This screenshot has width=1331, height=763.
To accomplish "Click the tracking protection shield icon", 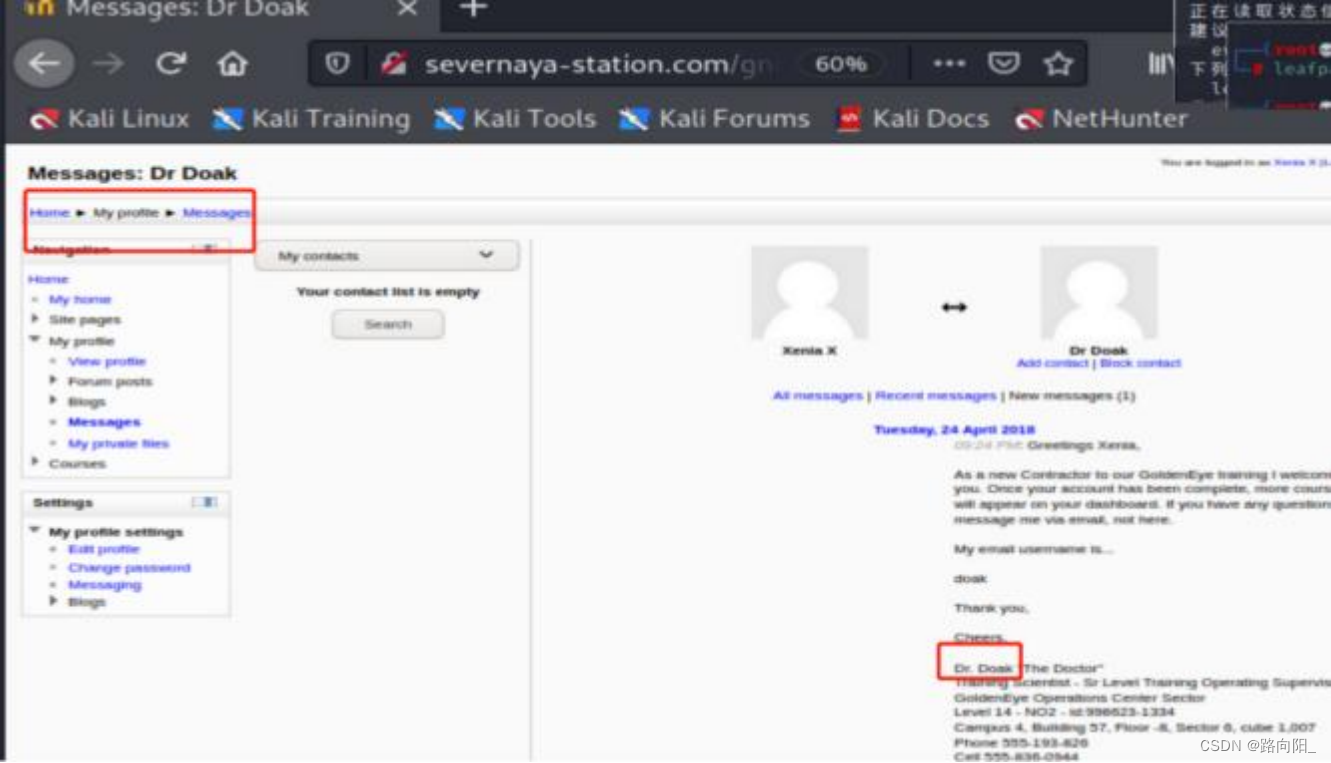I will click(338, 64).
